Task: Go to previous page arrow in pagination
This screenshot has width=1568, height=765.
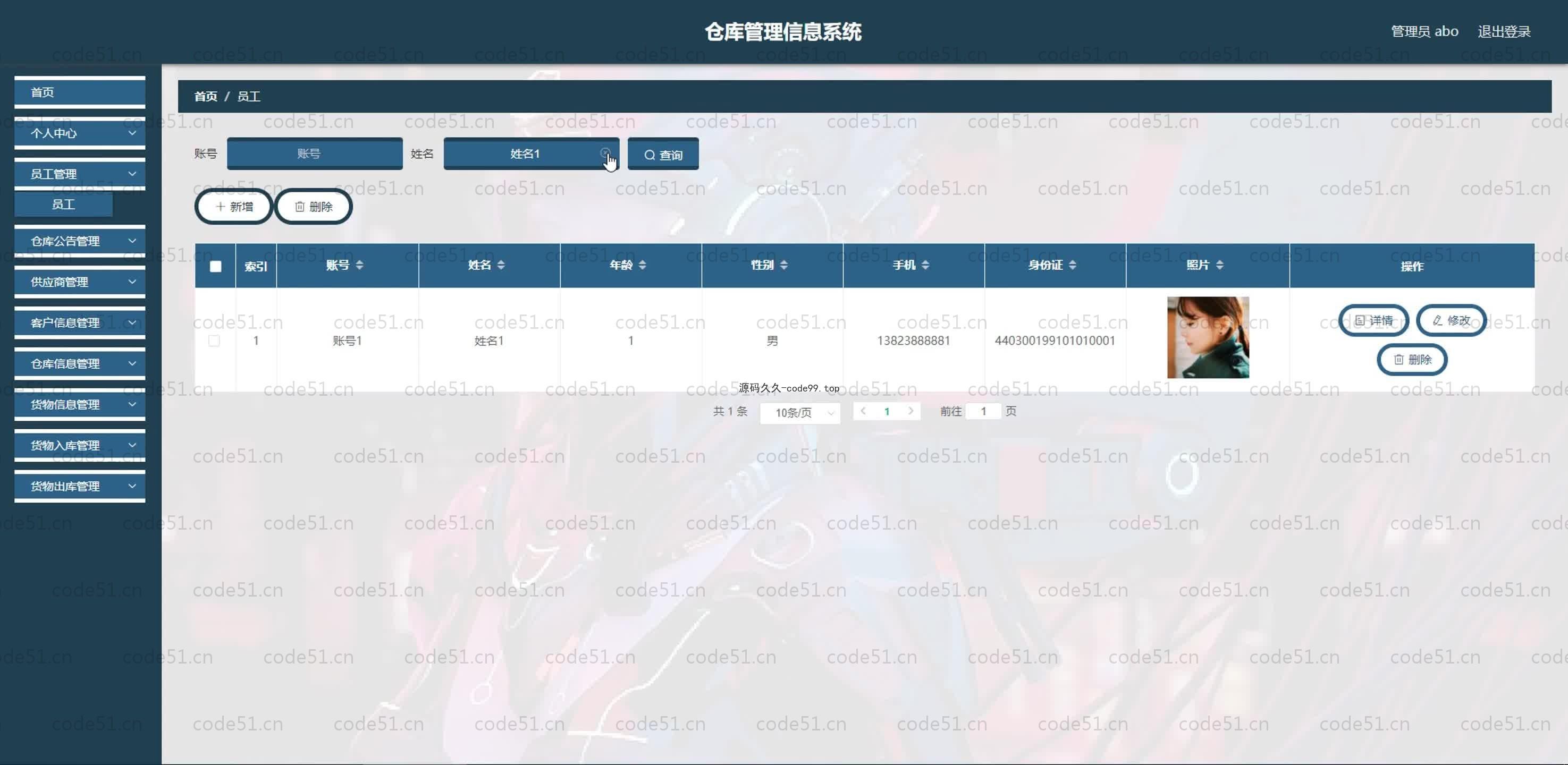Action: (863, 411)
